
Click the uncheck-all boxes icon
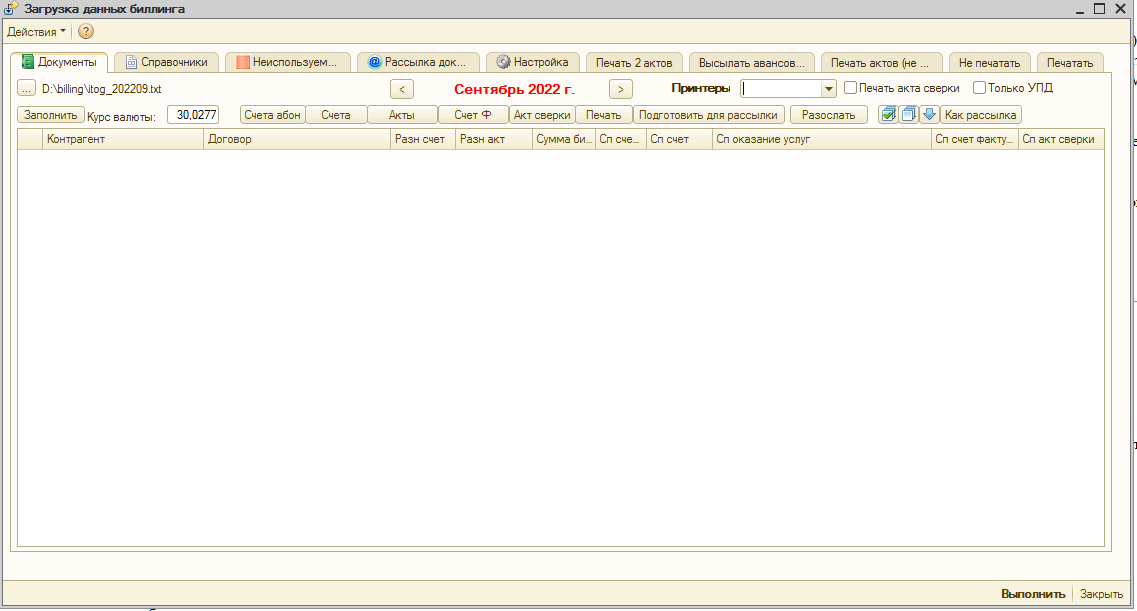pos(908,114)
